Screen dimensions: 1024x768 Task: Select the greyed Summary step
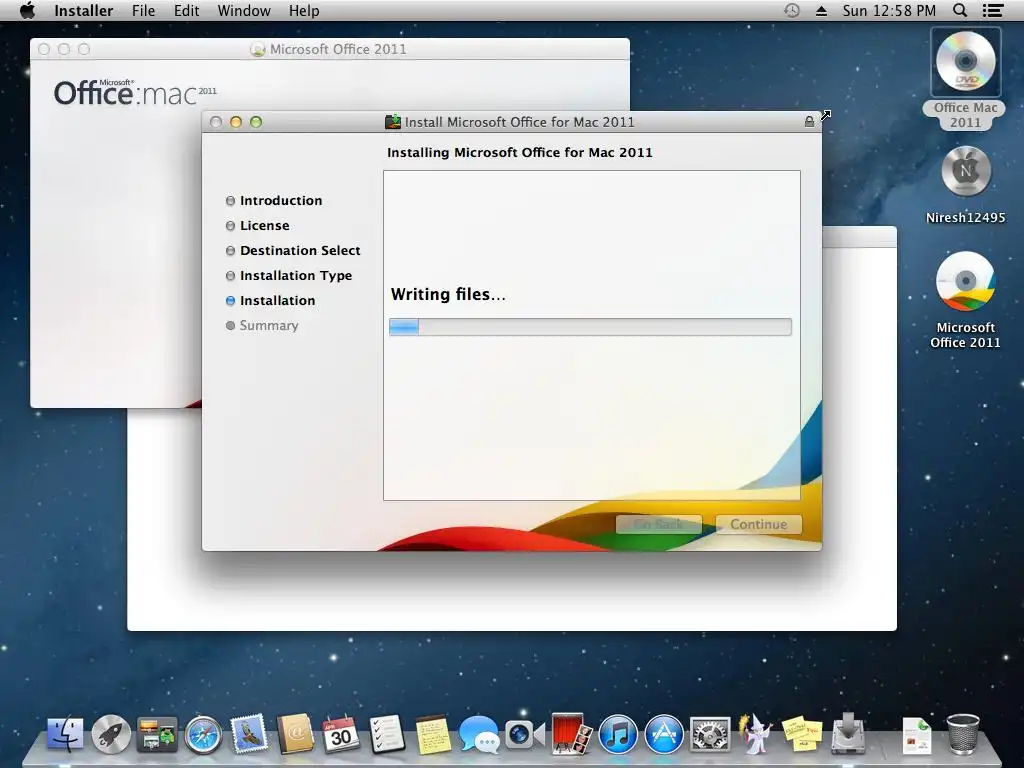262,325
